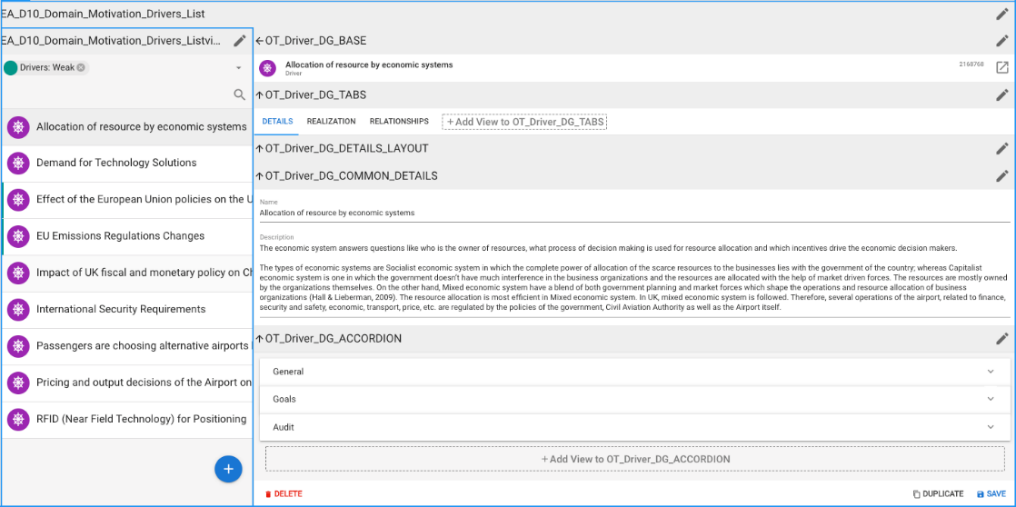Select EU Emissions Regulations Changes
The width and height of the screenshot is (1016, 507).
click(x=127, y=236)
